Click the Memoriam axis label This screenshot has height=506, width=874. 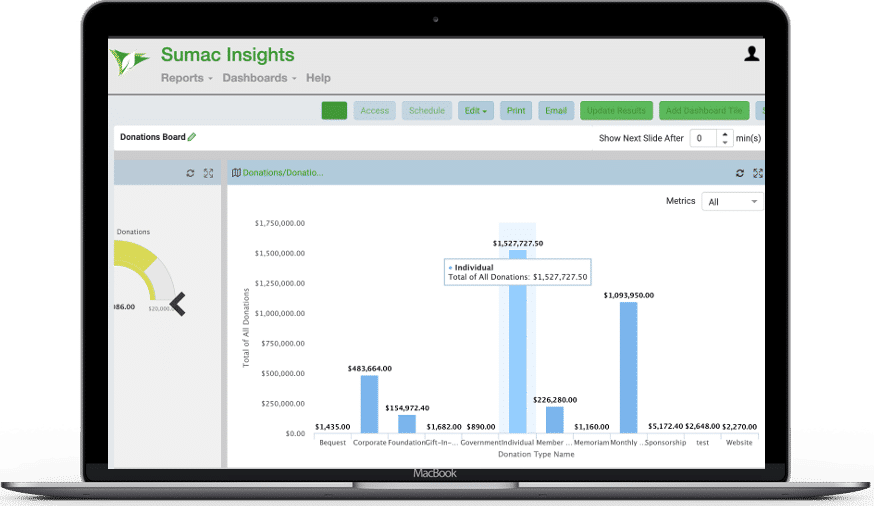pyautogui.click(x=591, y=442)
